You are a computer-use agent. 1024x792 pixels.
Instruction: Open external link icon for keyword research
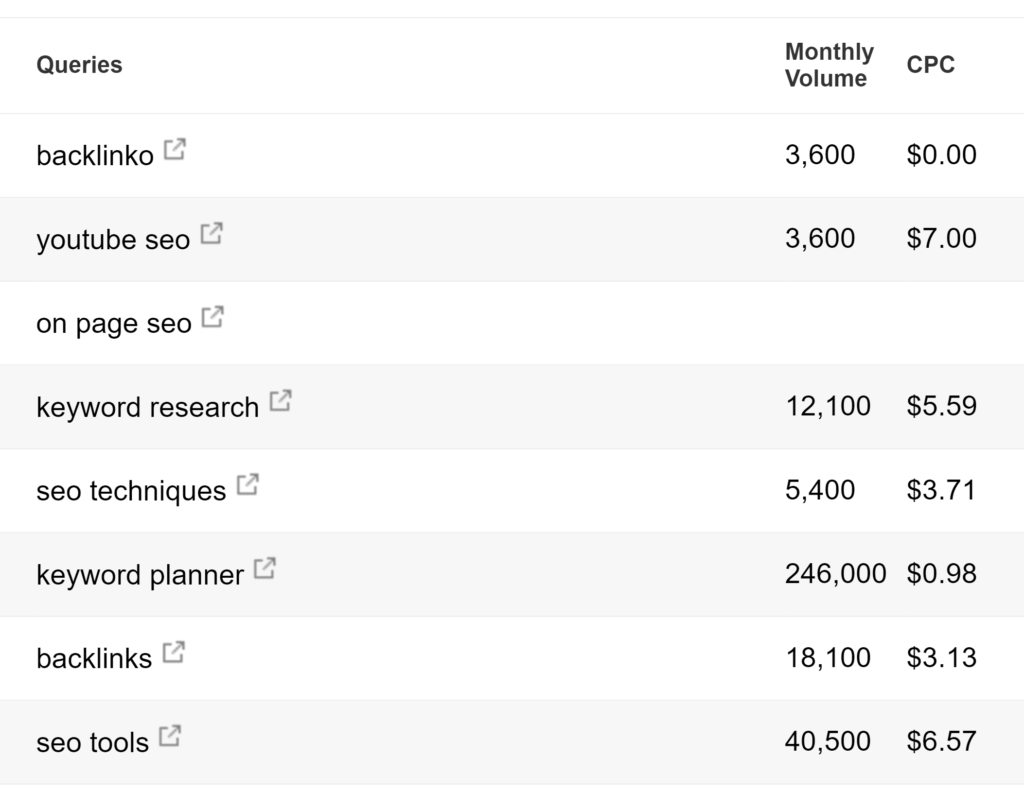[x=280, y=400]
